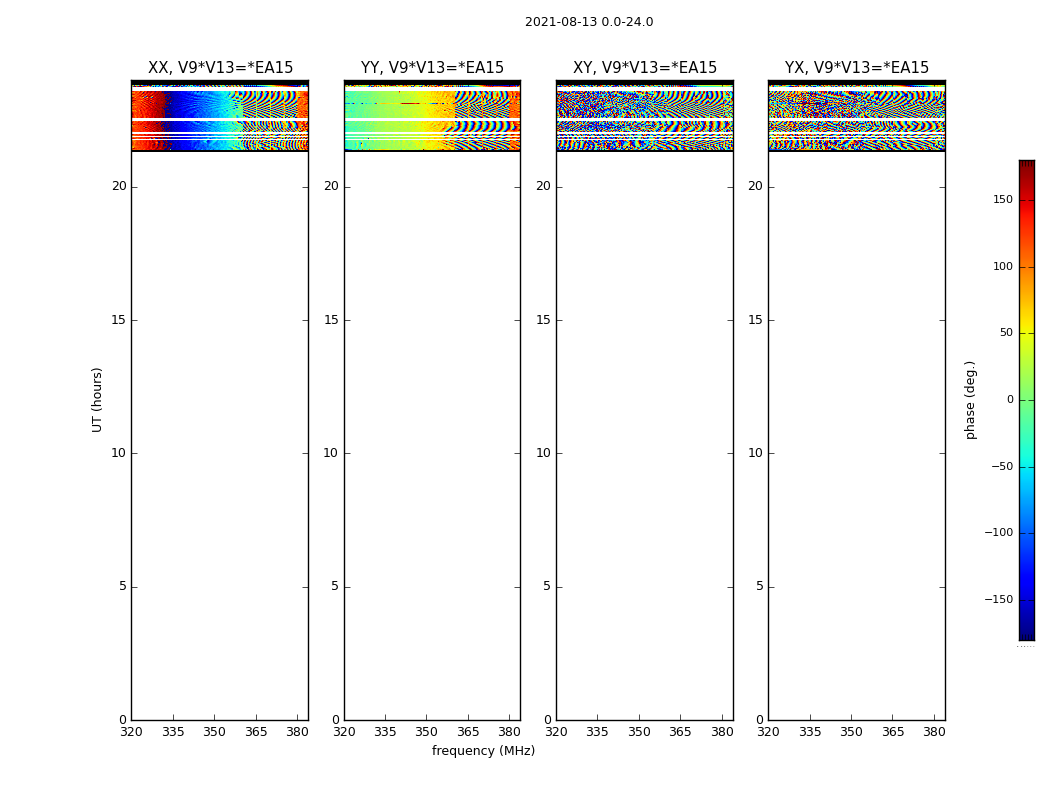The height and width of the screenshot is (800, 1050).
Task: Click the 20 hour tick of YX panel
Action: pyautogui.click(x=756, y=186)
